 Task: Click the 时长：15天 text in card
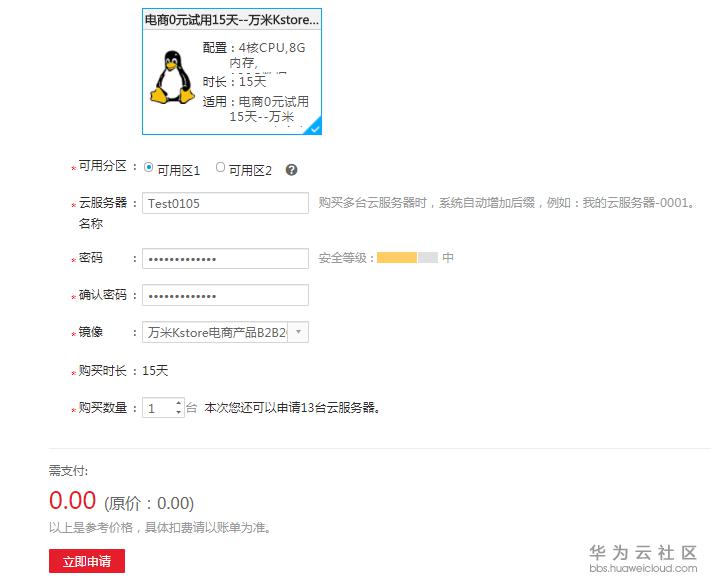234,82
